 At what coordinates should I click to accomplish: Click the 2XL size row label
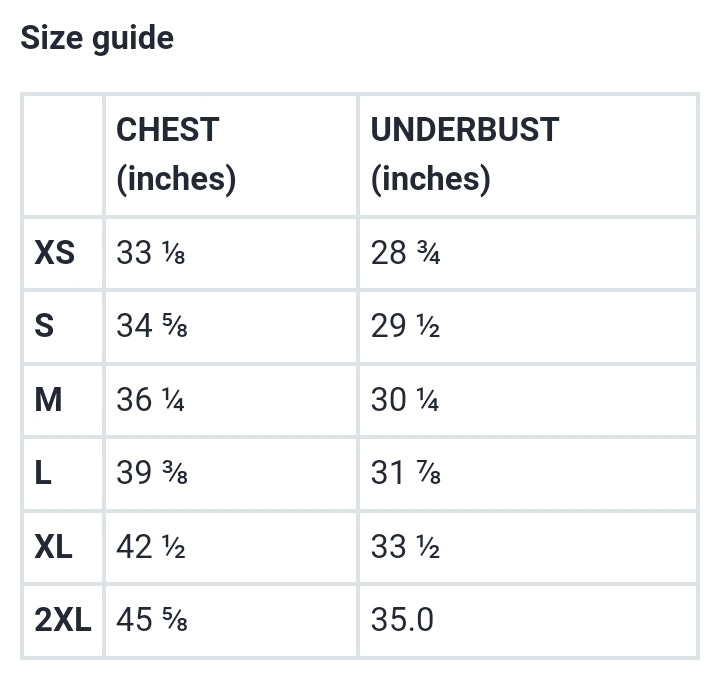(x=63, y=619)
